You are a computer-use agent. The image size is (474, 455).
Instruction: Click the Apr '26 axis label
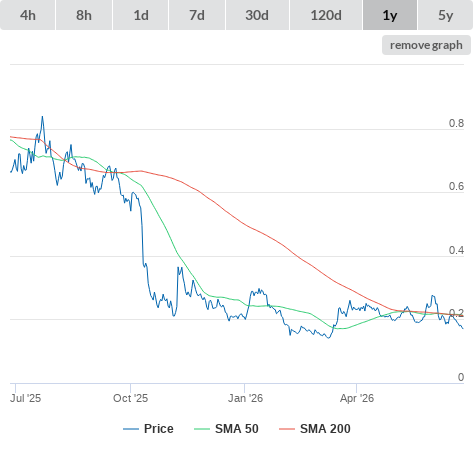coord(357,398)
